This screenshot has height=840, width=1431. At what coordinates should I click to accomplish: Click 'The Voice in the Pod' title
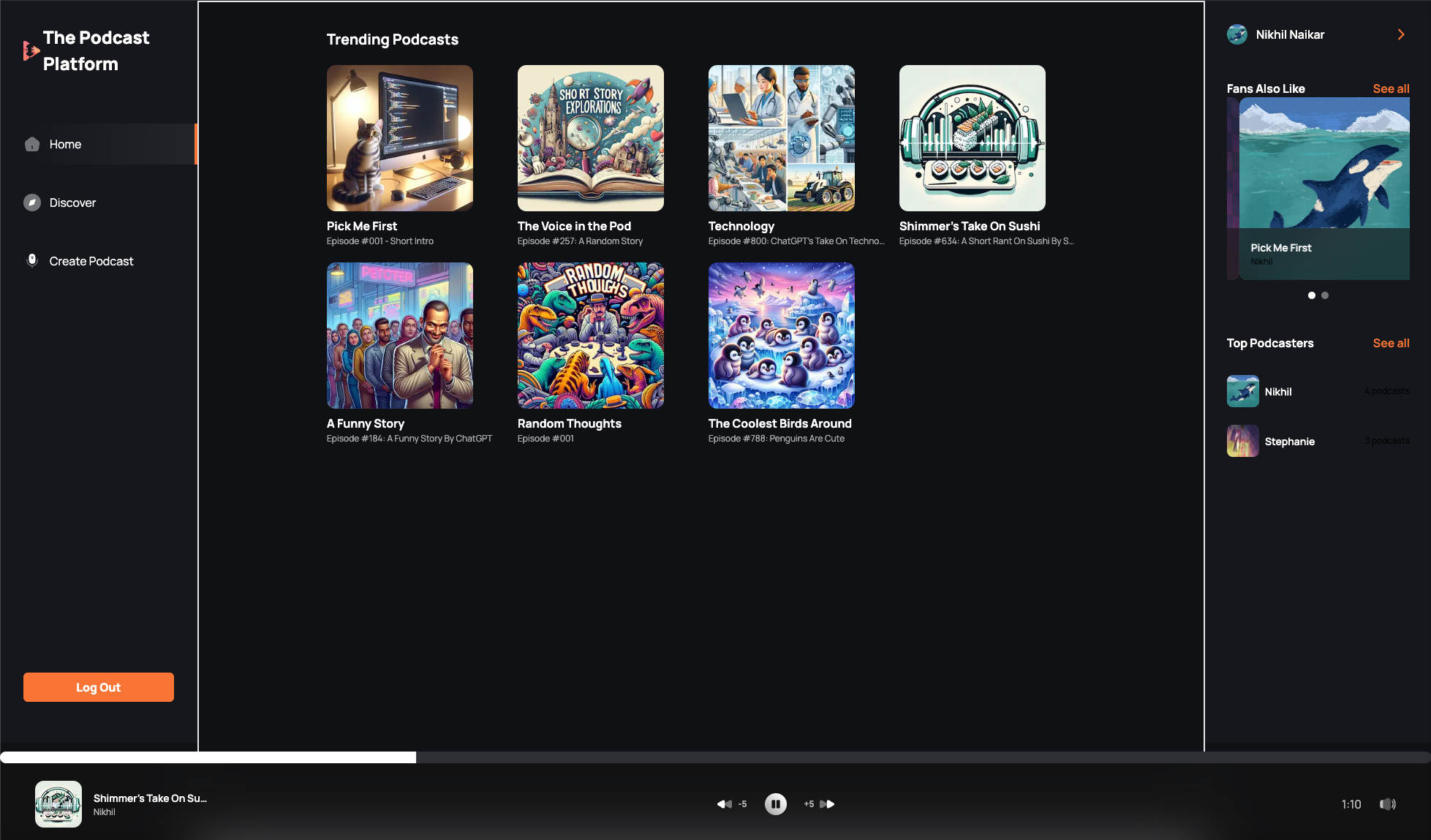pyautogui.click(x=574, y=226)
